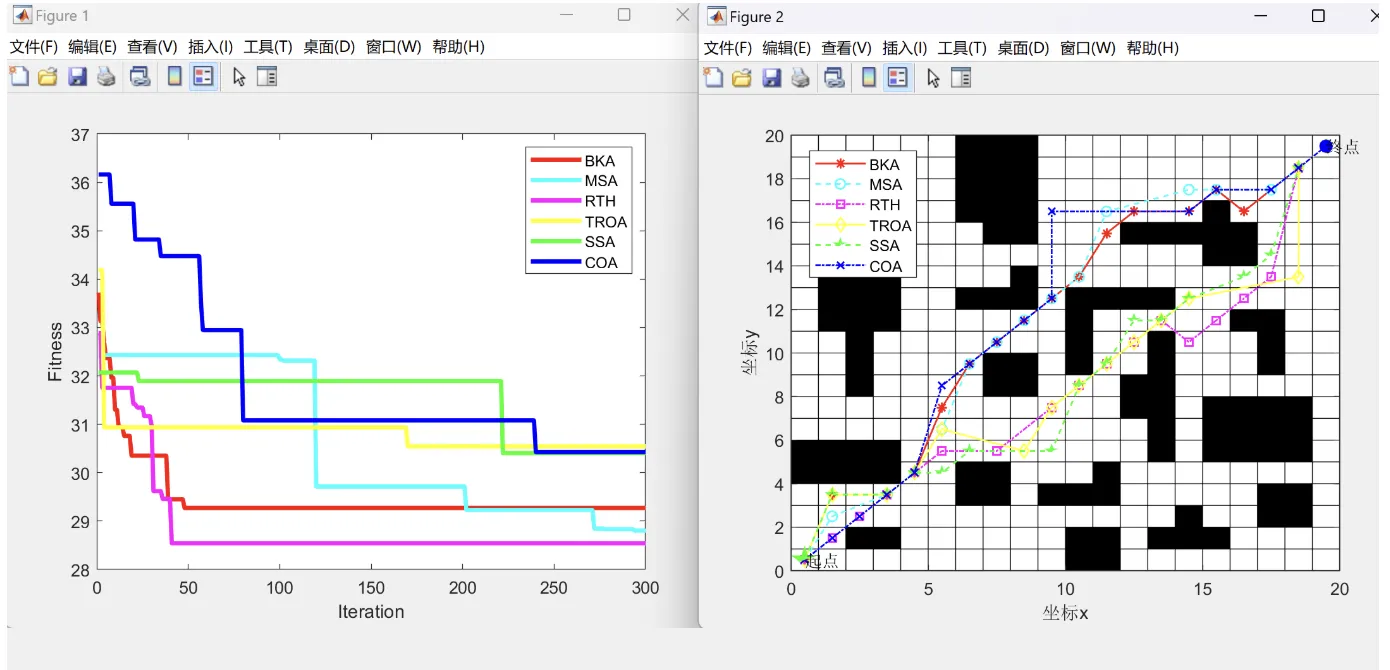Click New Figure icon in Figure 1 toolbar

point(19,76)
